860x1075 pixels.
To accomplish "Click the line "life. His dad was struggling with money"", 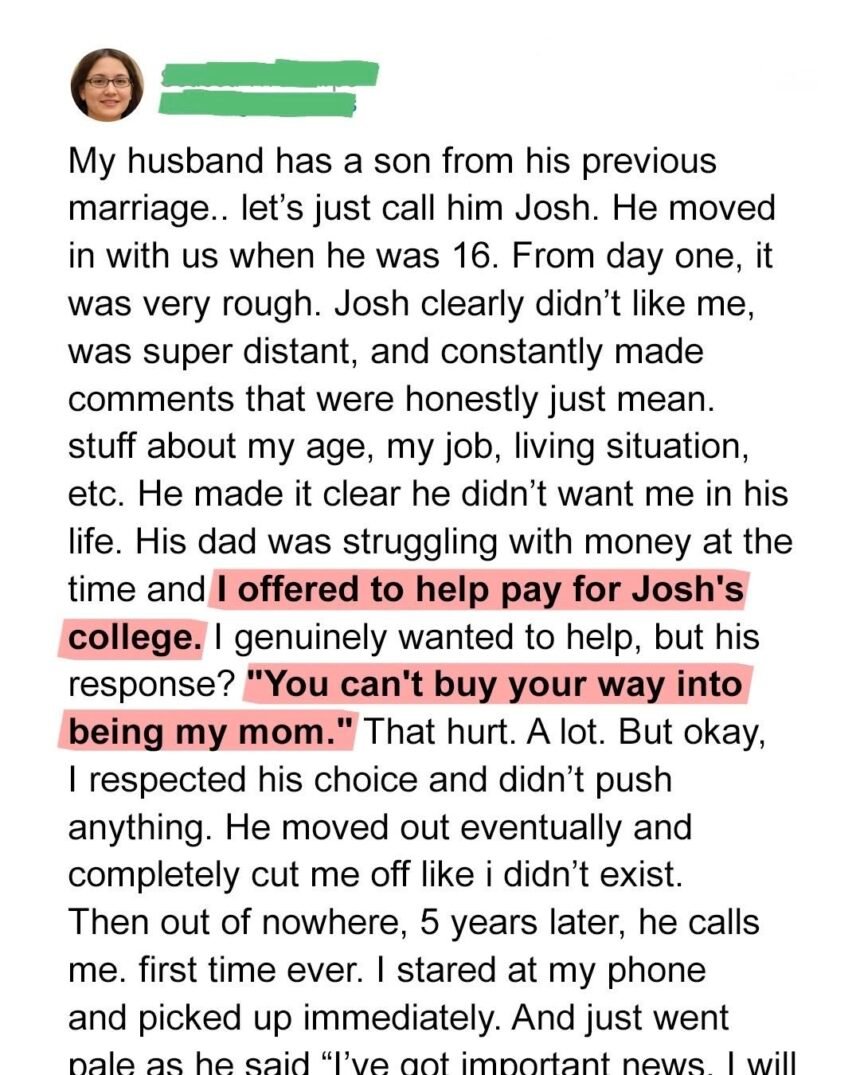I will pos(430,542).
